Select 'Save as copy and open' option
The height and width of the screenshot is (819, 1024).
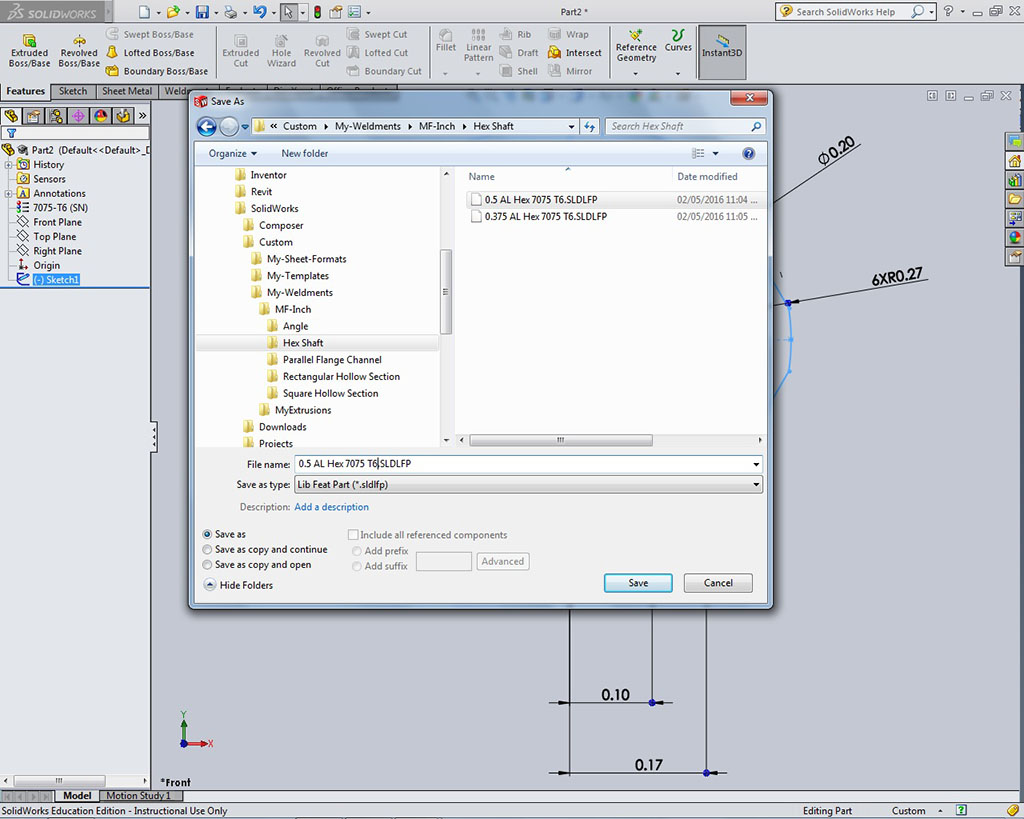coord(207,565)
